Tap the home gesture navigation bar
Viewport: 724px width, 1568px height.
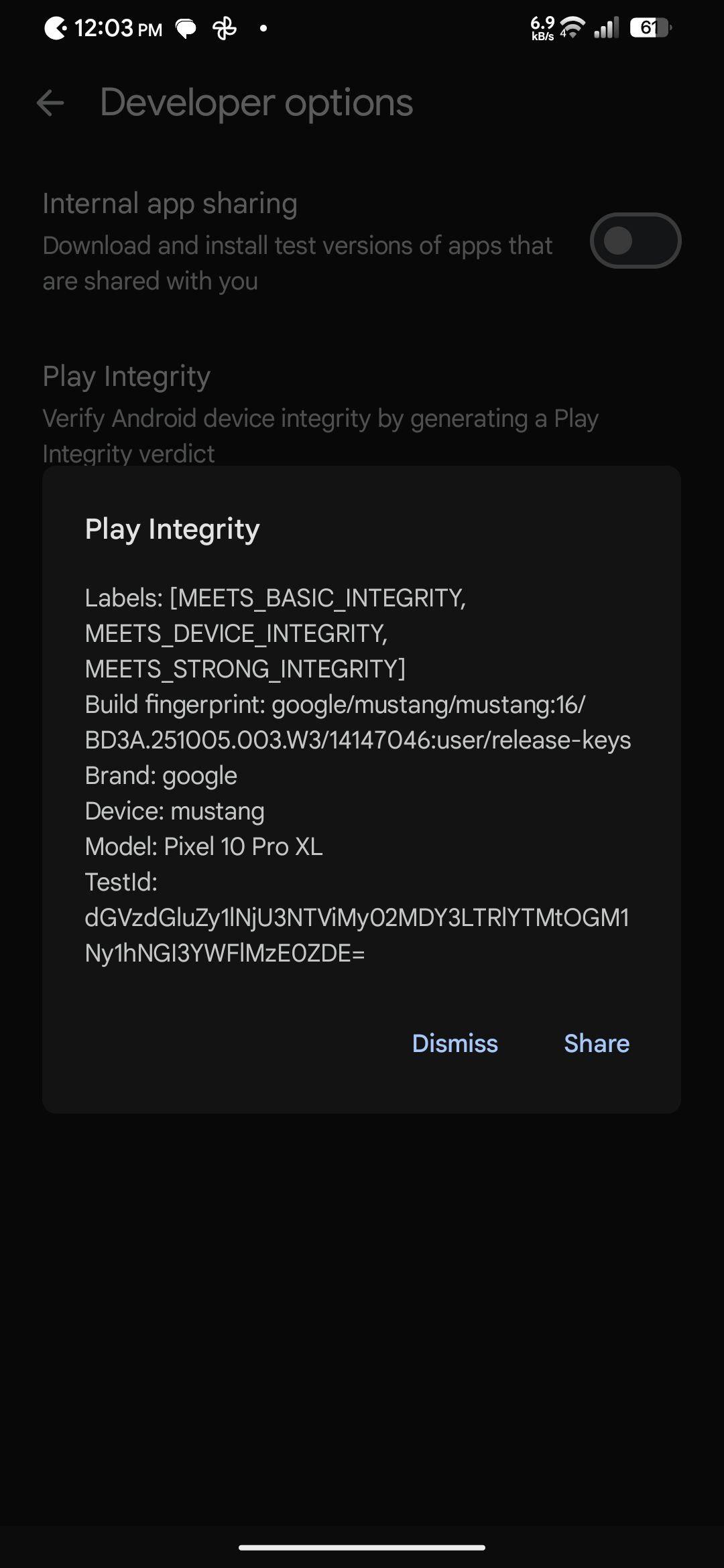click(362, 1548)
